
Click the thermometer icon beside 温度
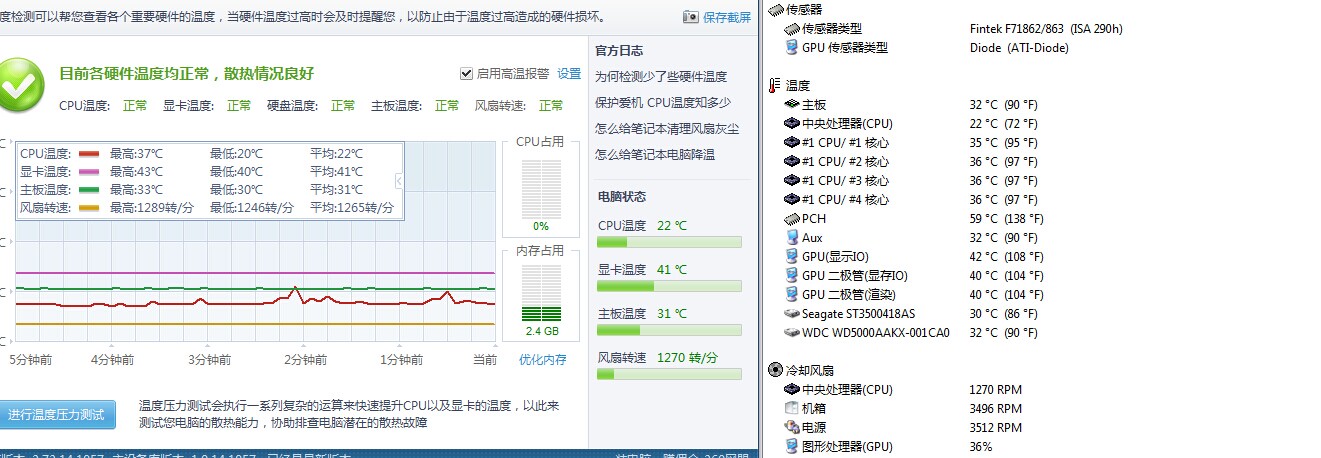tap(774, 86)
